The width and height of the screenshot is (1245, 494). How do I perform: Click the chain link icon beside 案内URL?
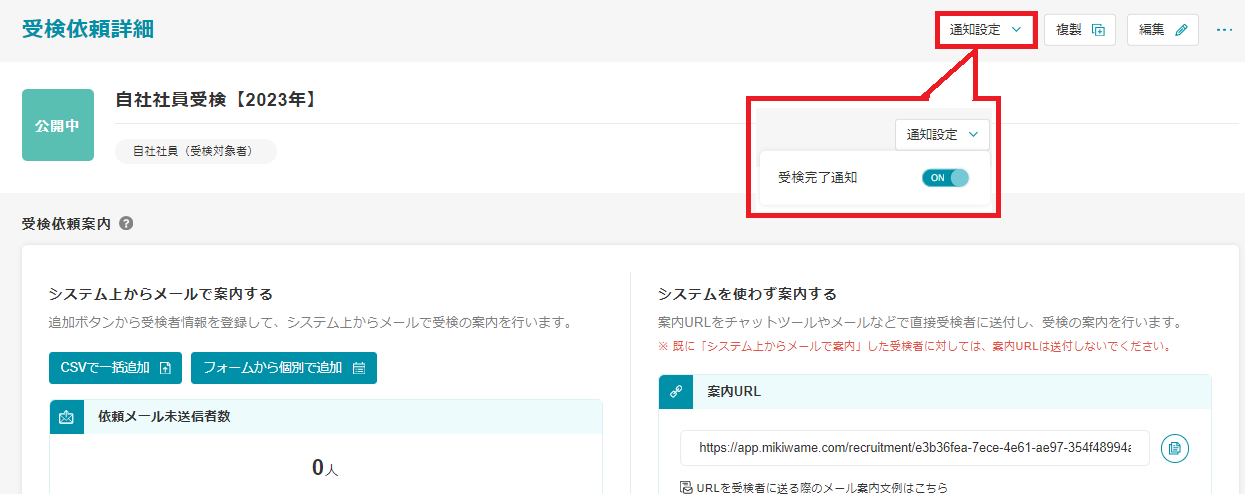click(675, 392)
